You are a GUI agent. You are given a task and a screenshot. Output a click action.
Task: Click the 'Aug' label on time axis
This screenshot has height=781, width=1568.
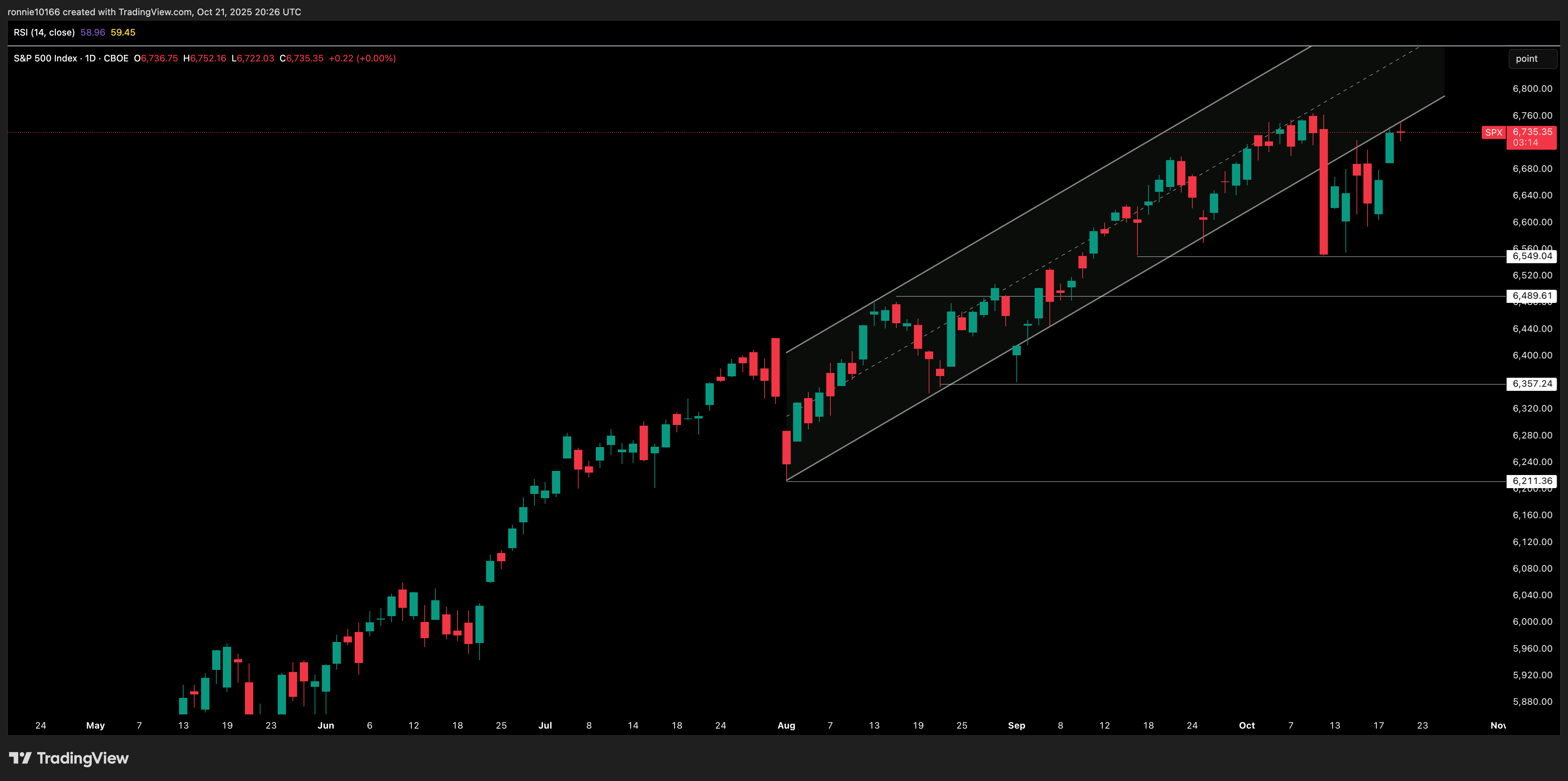click(786, 725)
